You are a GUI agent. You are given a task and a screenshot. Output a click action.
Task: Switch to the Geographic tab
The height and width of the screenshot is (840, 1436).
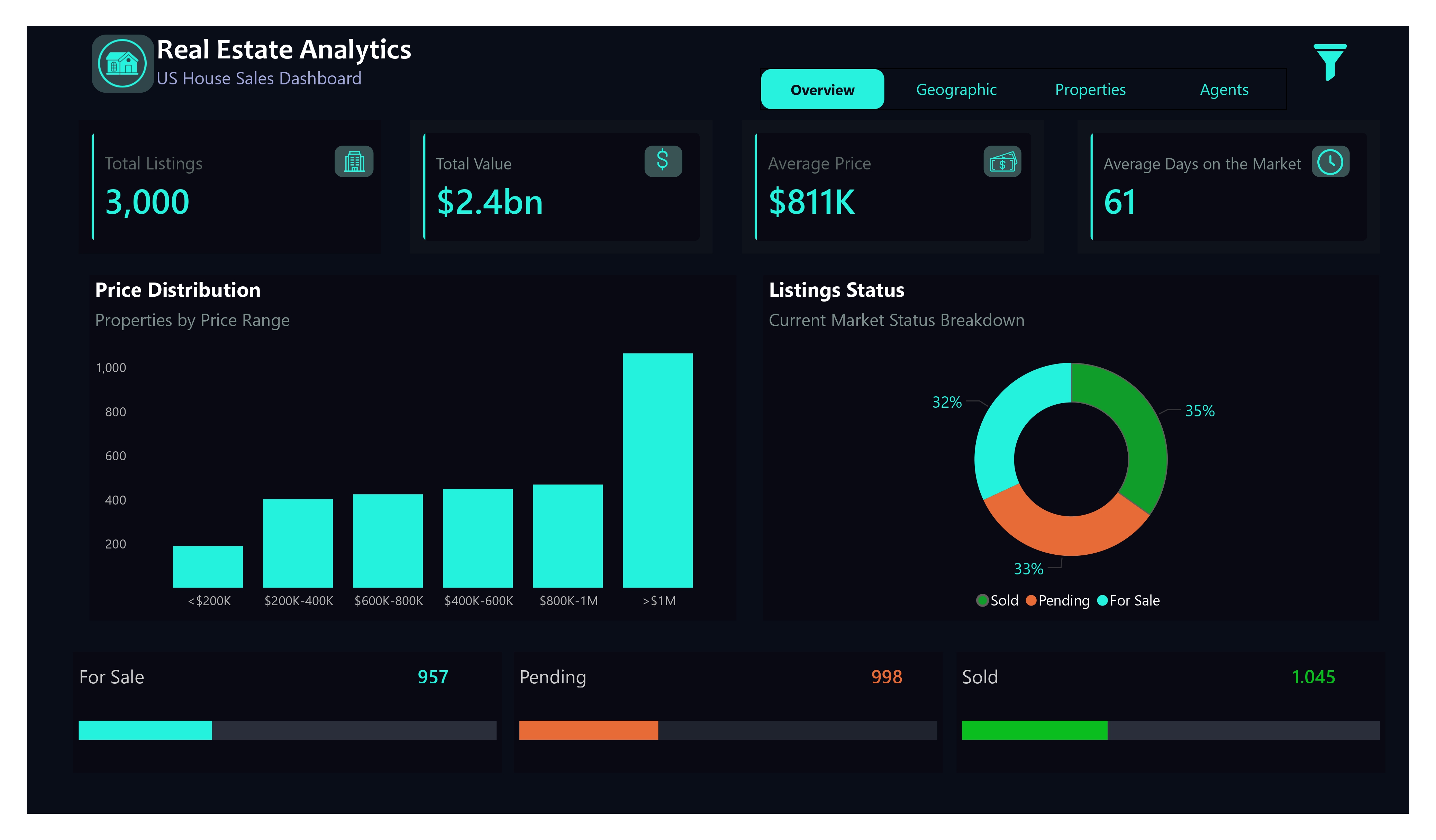pos(956,89)
